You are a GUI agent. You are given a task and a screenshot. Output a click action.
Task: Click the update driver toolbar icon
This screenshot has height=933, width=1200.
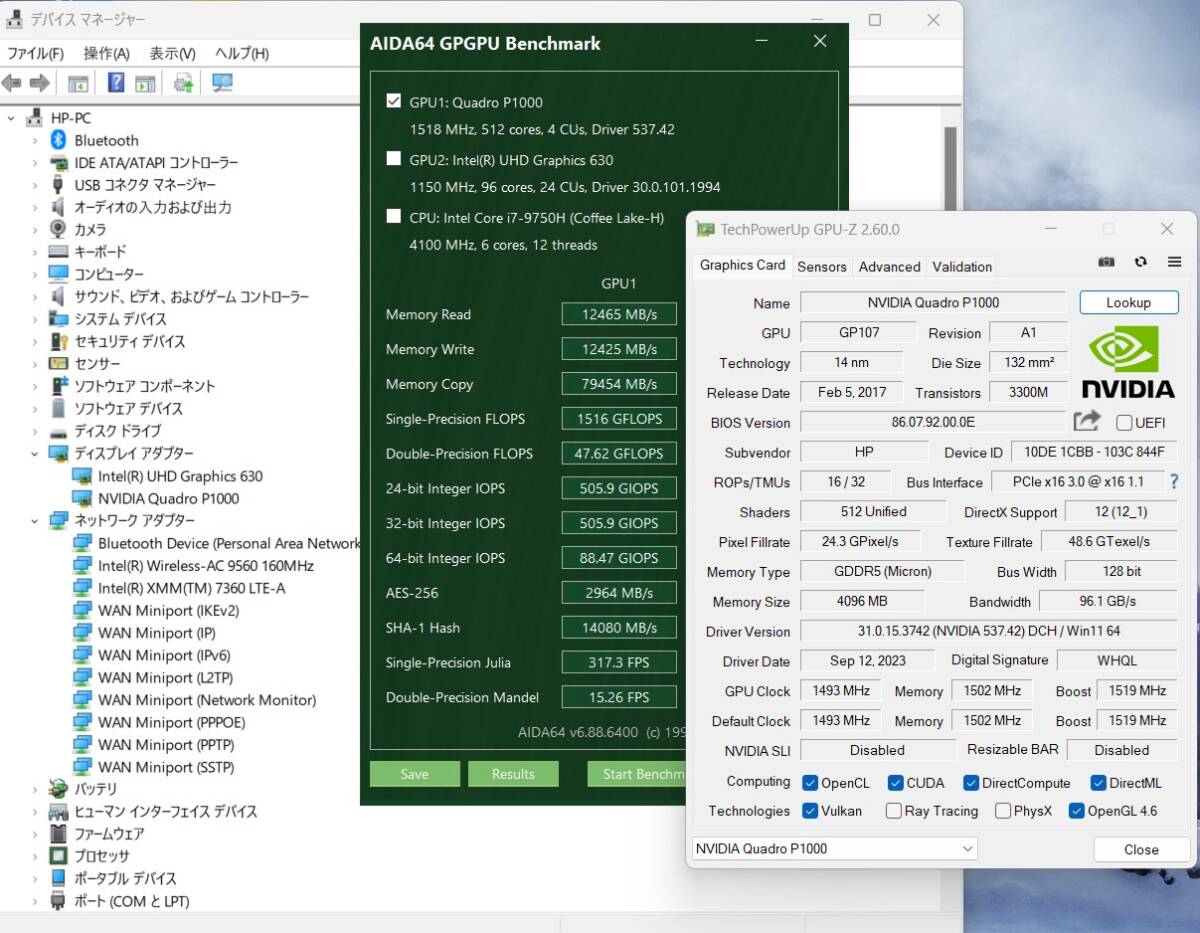pos(184,83)
